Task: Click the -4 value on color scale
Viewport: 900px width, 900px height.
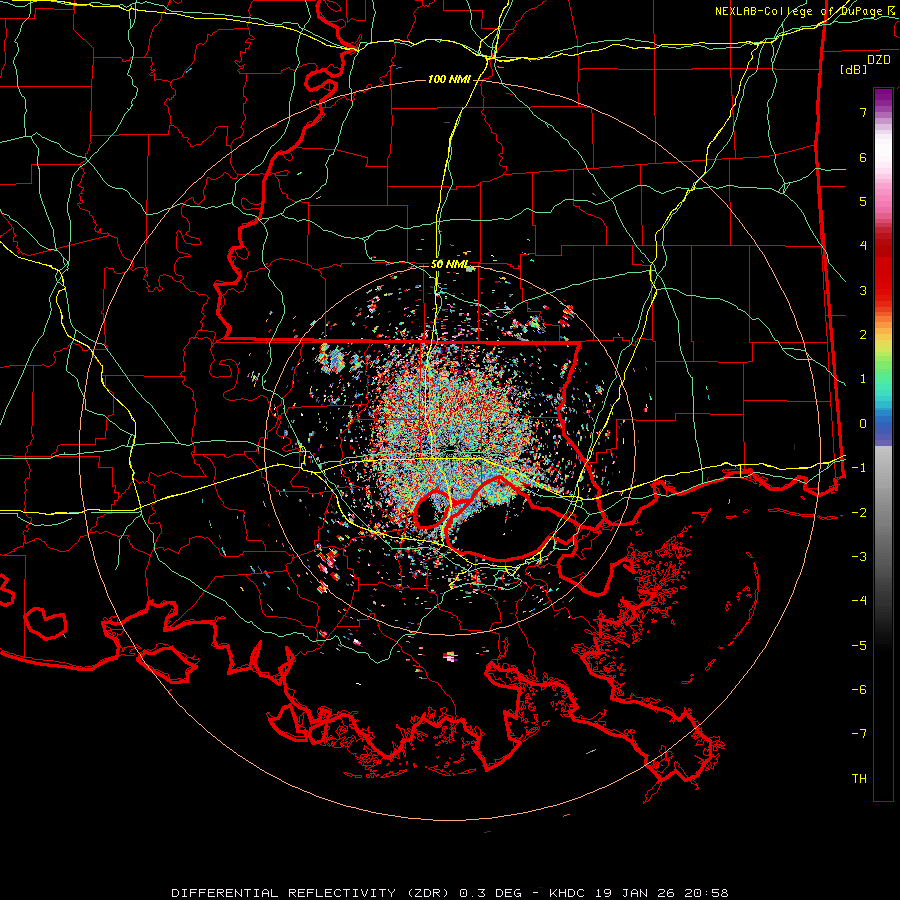Action: (859, 601)
